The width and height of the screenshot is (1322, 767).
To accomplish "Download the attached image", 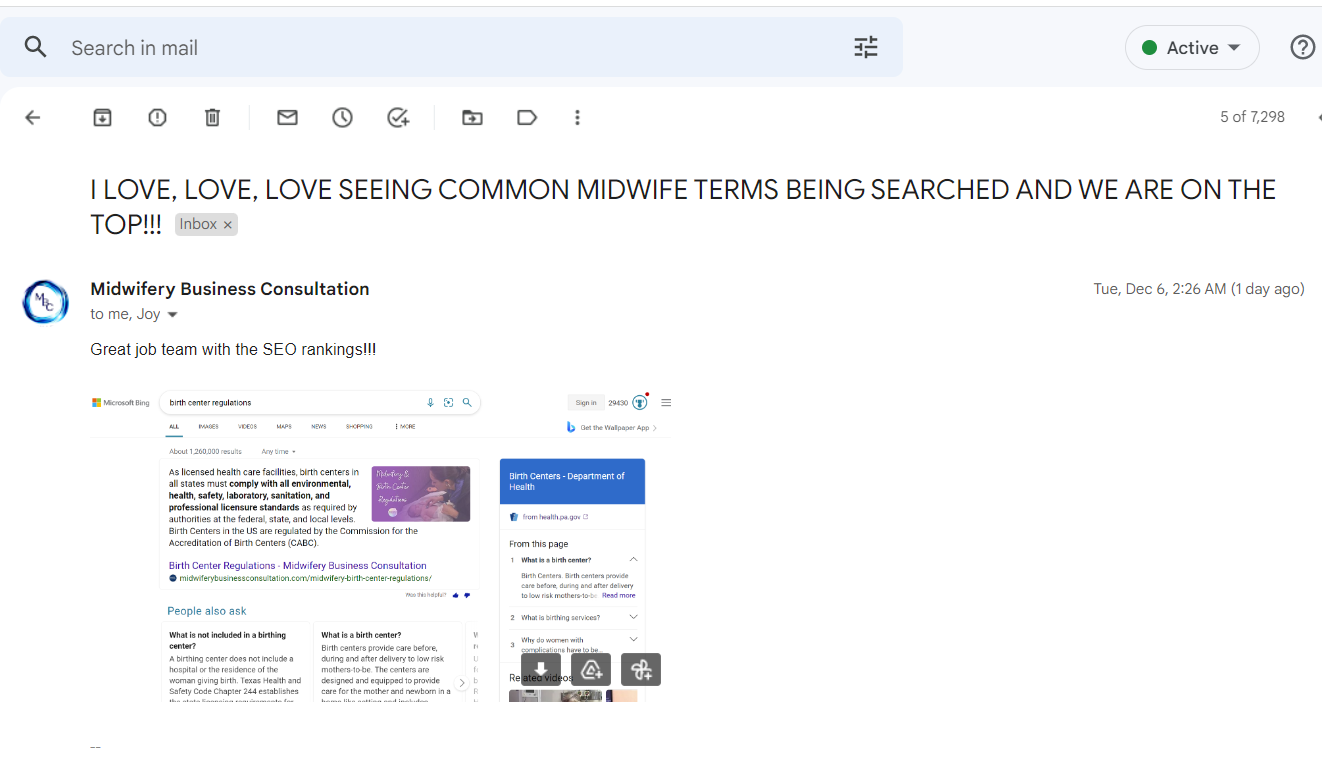I will click(x=541, y=670).
